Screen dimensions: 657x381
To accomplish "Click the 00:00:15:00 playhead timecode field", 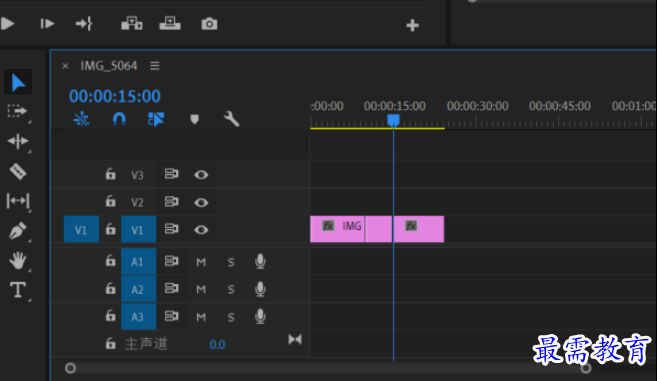I will point(115,96).
